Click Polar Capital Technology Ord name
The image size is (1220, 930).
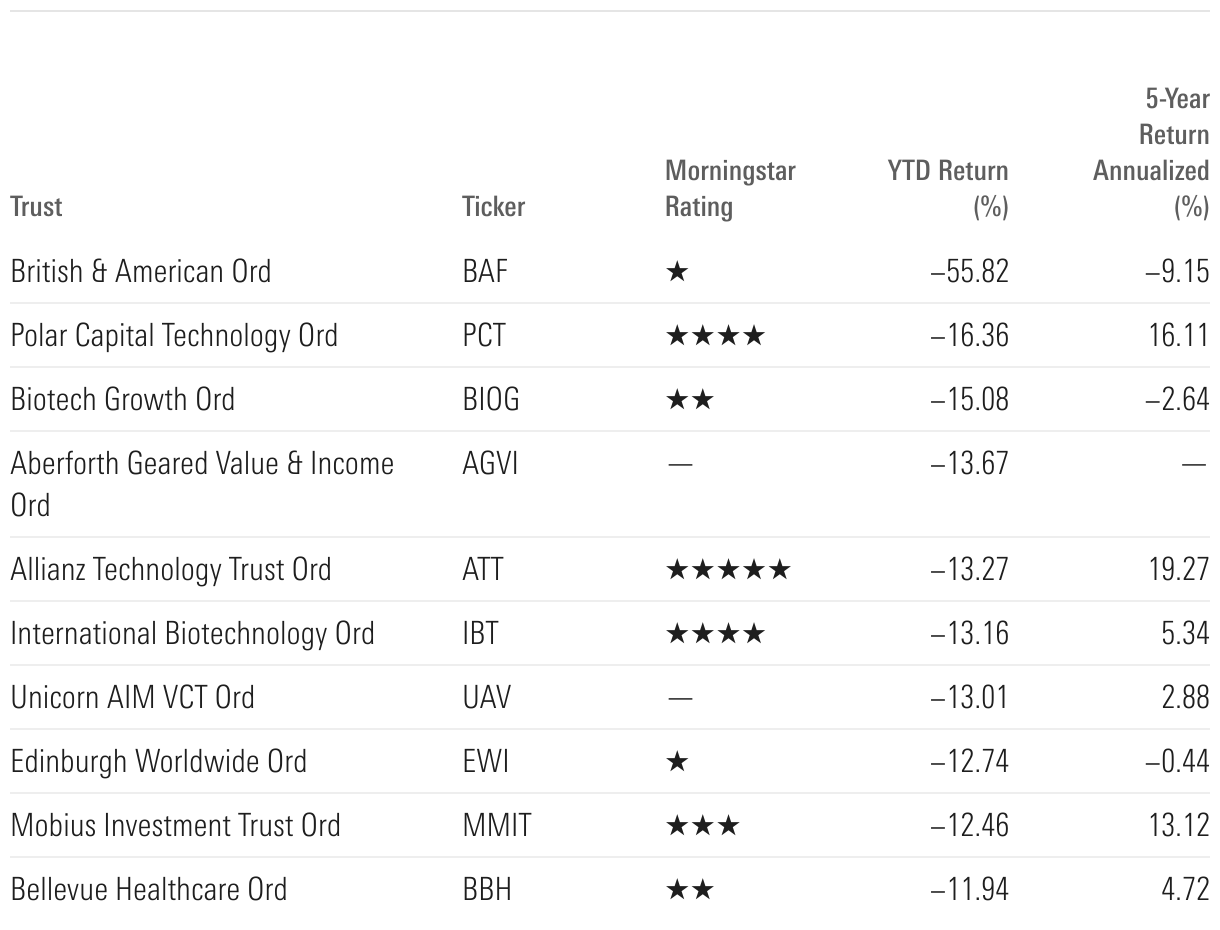click(x=174, y=335)
